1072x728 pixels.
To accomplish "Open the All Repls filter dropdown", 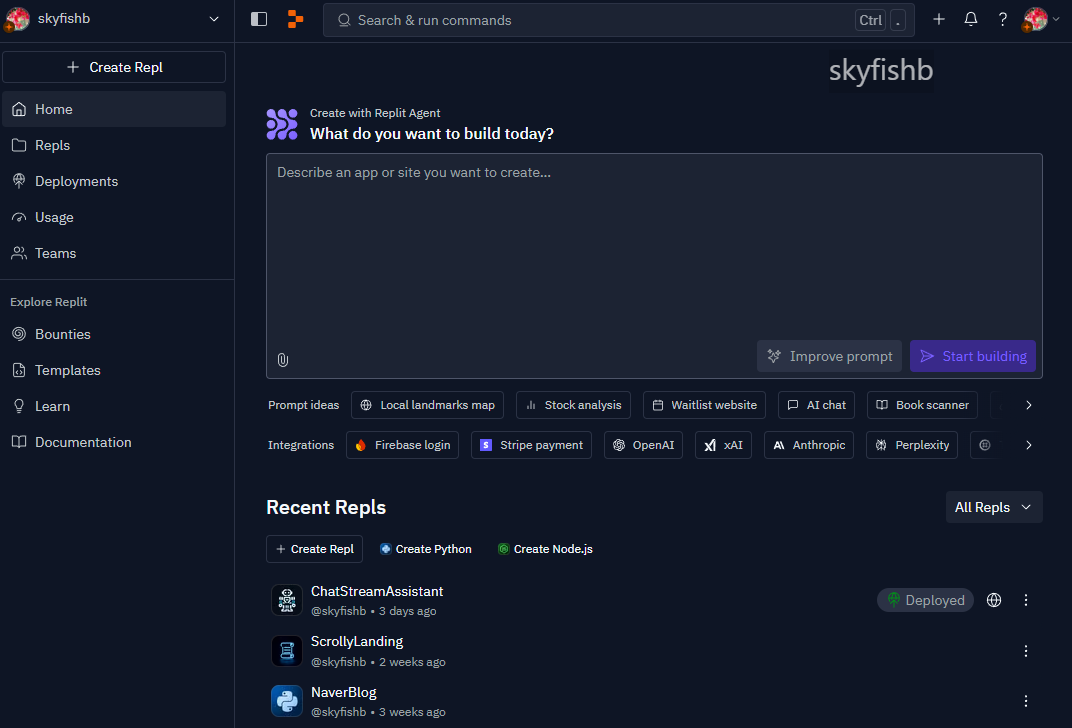I will pos(994,507).
